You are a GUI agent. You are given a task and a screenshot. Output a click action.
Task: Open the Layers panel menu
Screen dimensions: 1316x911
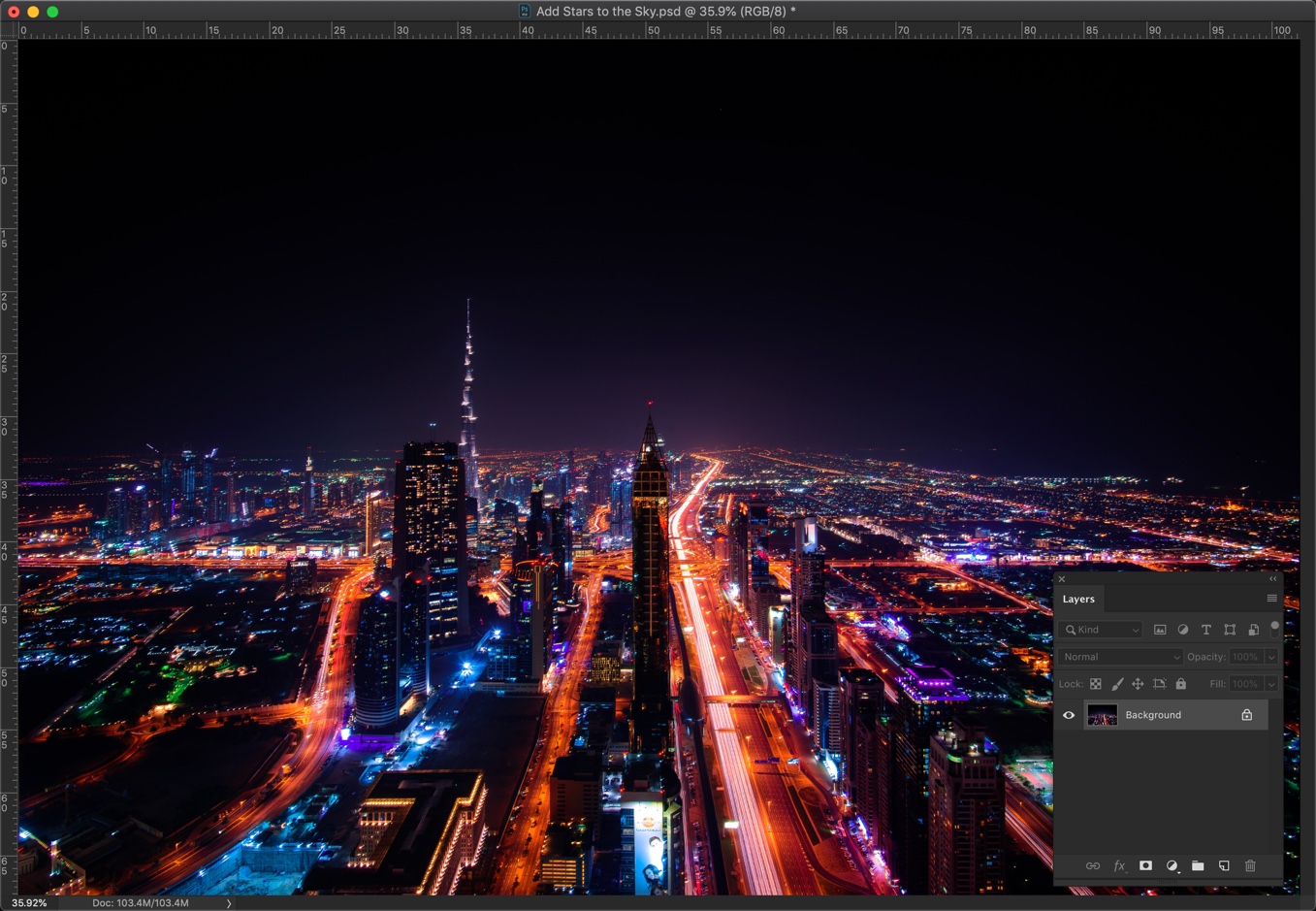pos(1271,599)
